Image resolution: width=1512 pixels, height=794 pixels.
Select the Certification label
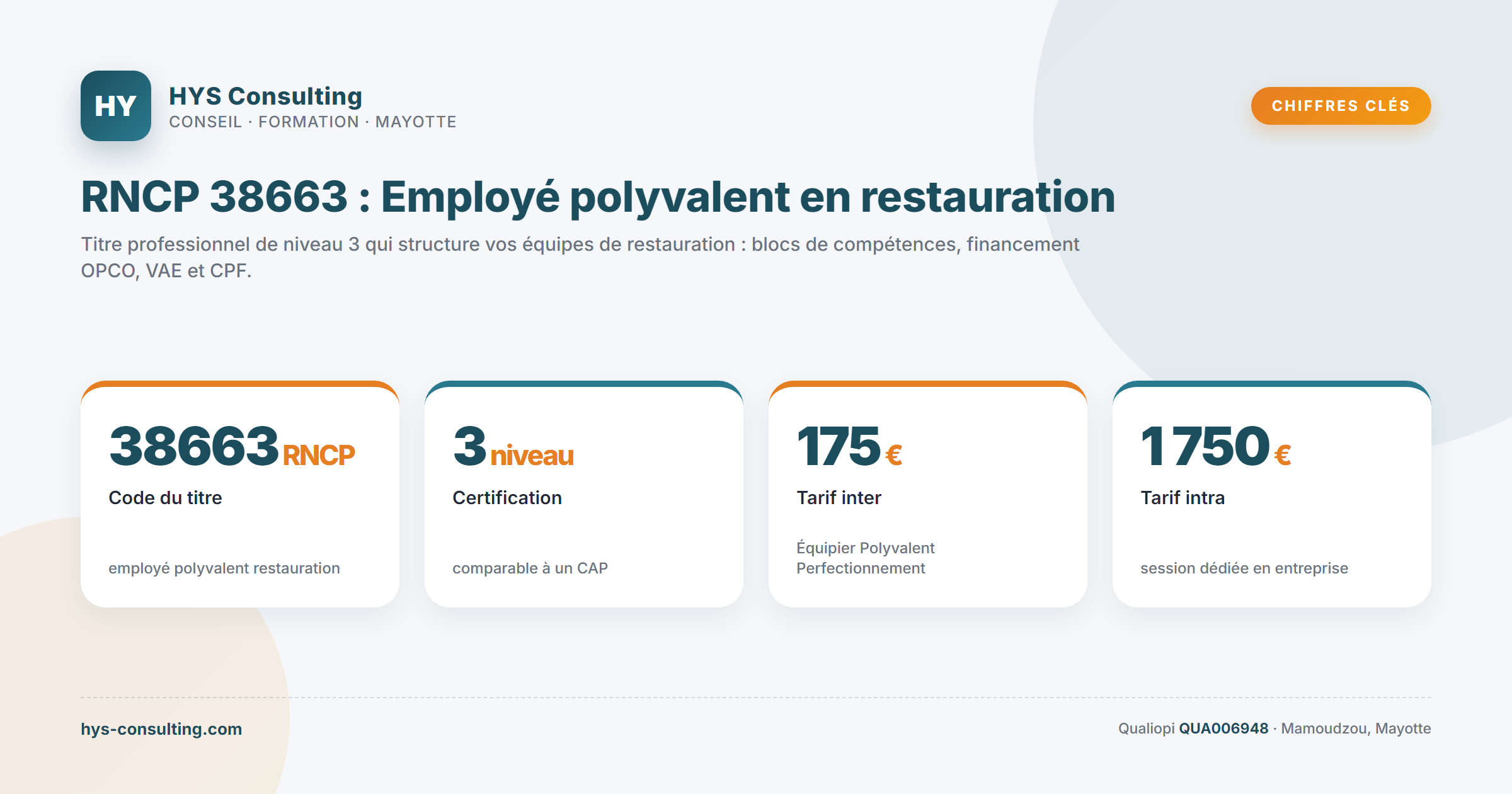[507, 498]
